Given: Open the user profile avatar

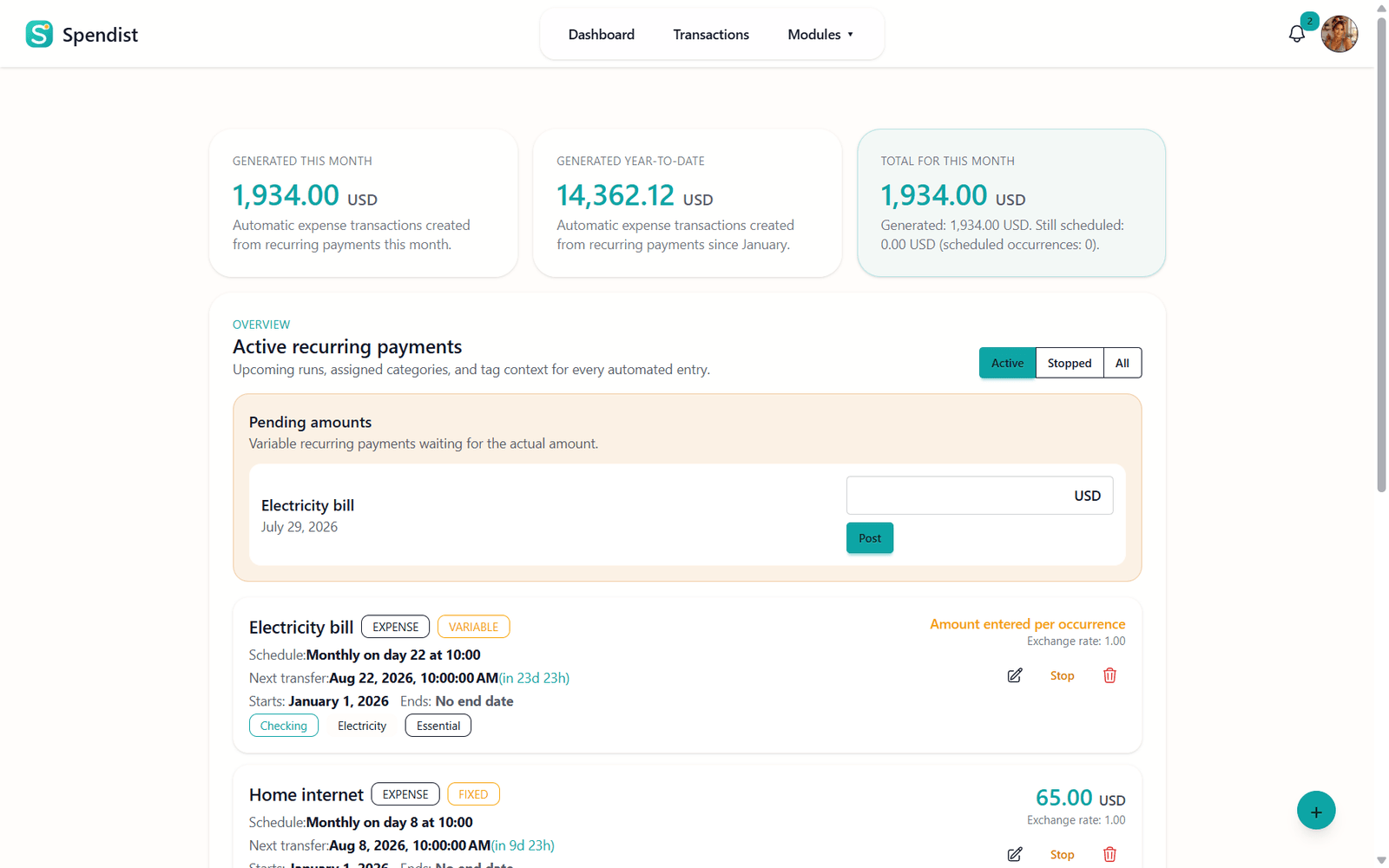Looking at the screenshot, I should pyautogui.click(x=1340, y=34).
